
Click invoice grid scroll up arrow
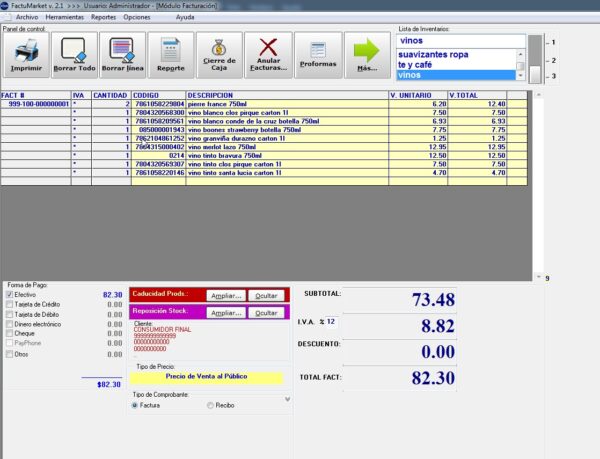tap(538, 94)
